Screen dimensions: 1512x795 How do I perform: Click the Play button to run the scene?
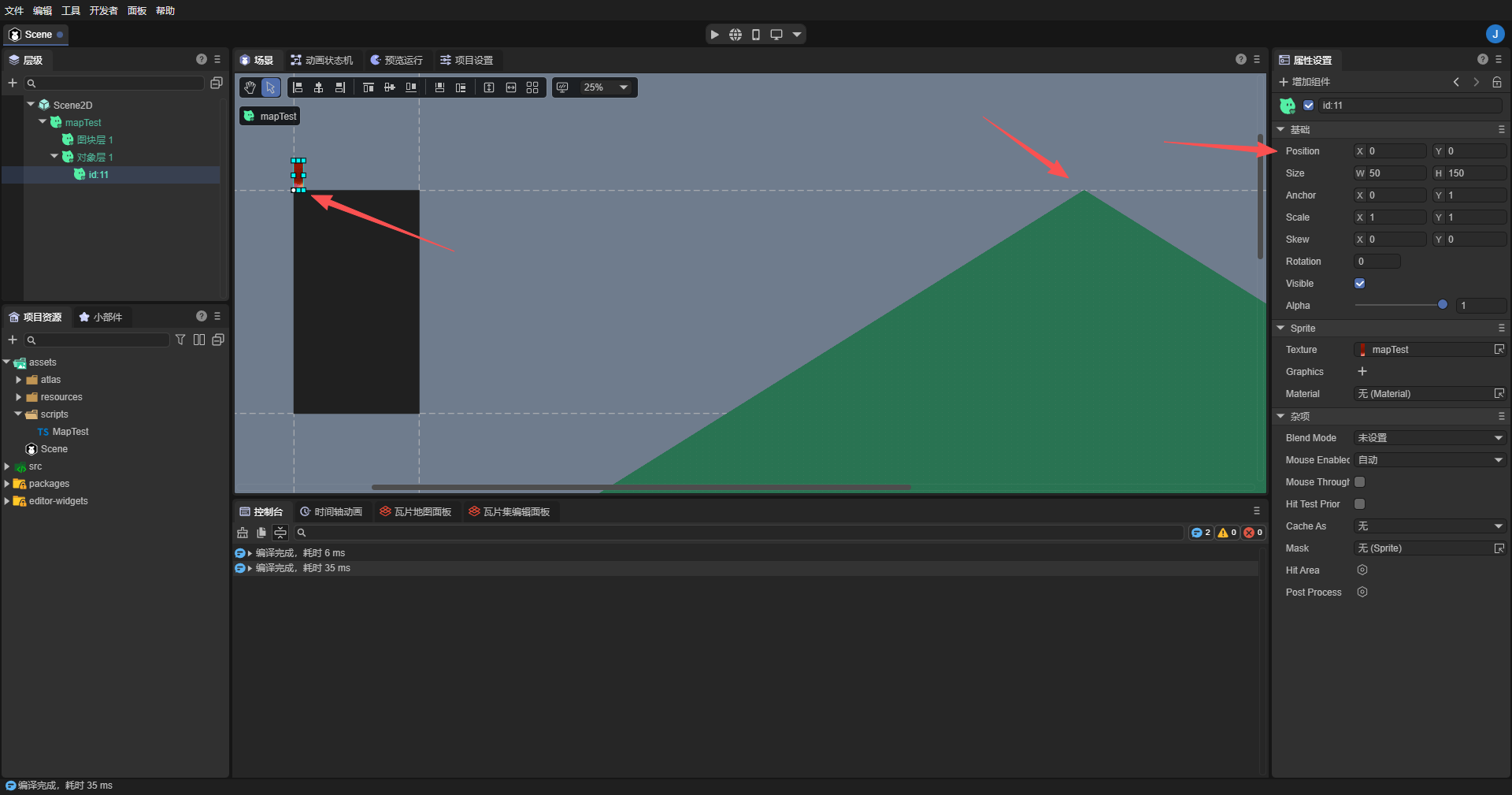[713, 35]
